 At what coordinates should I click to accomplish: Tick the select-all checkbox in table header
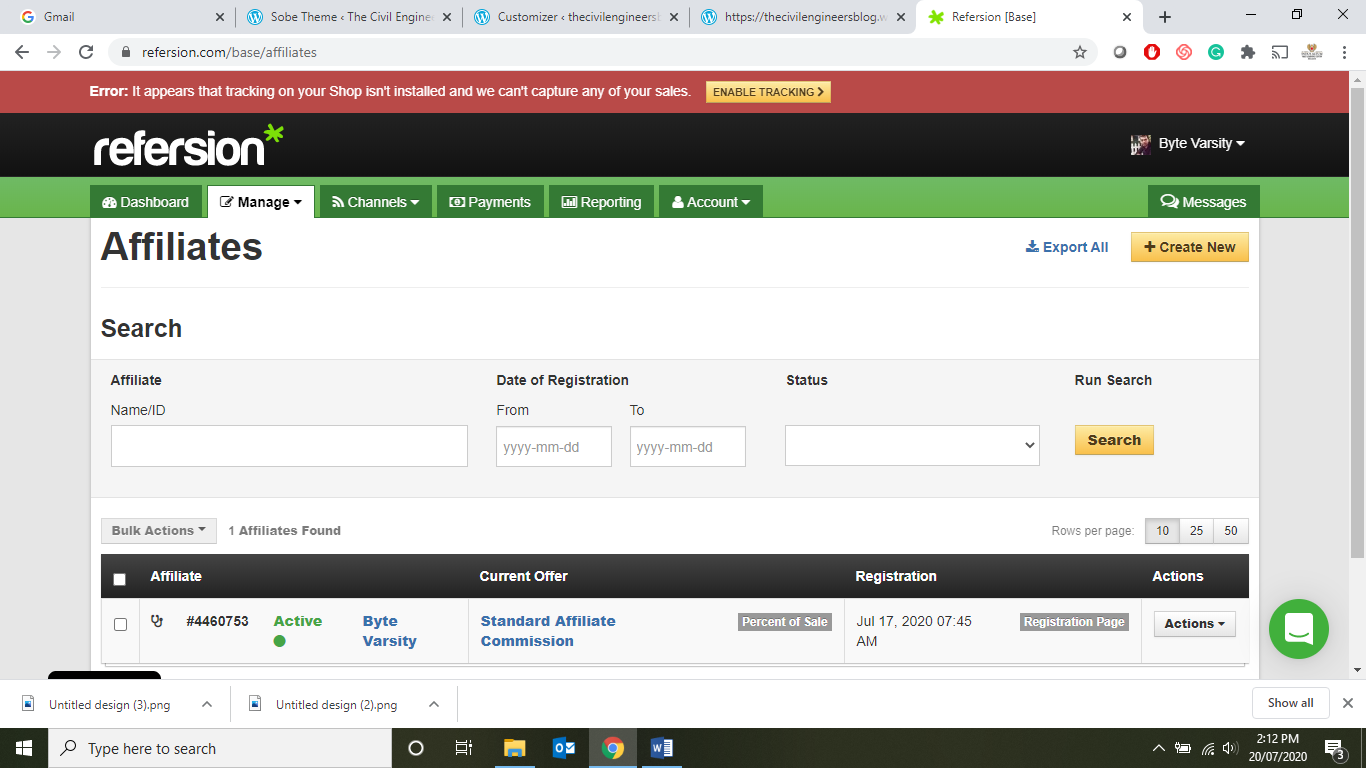pyautogui.click(x=120, y=579)
